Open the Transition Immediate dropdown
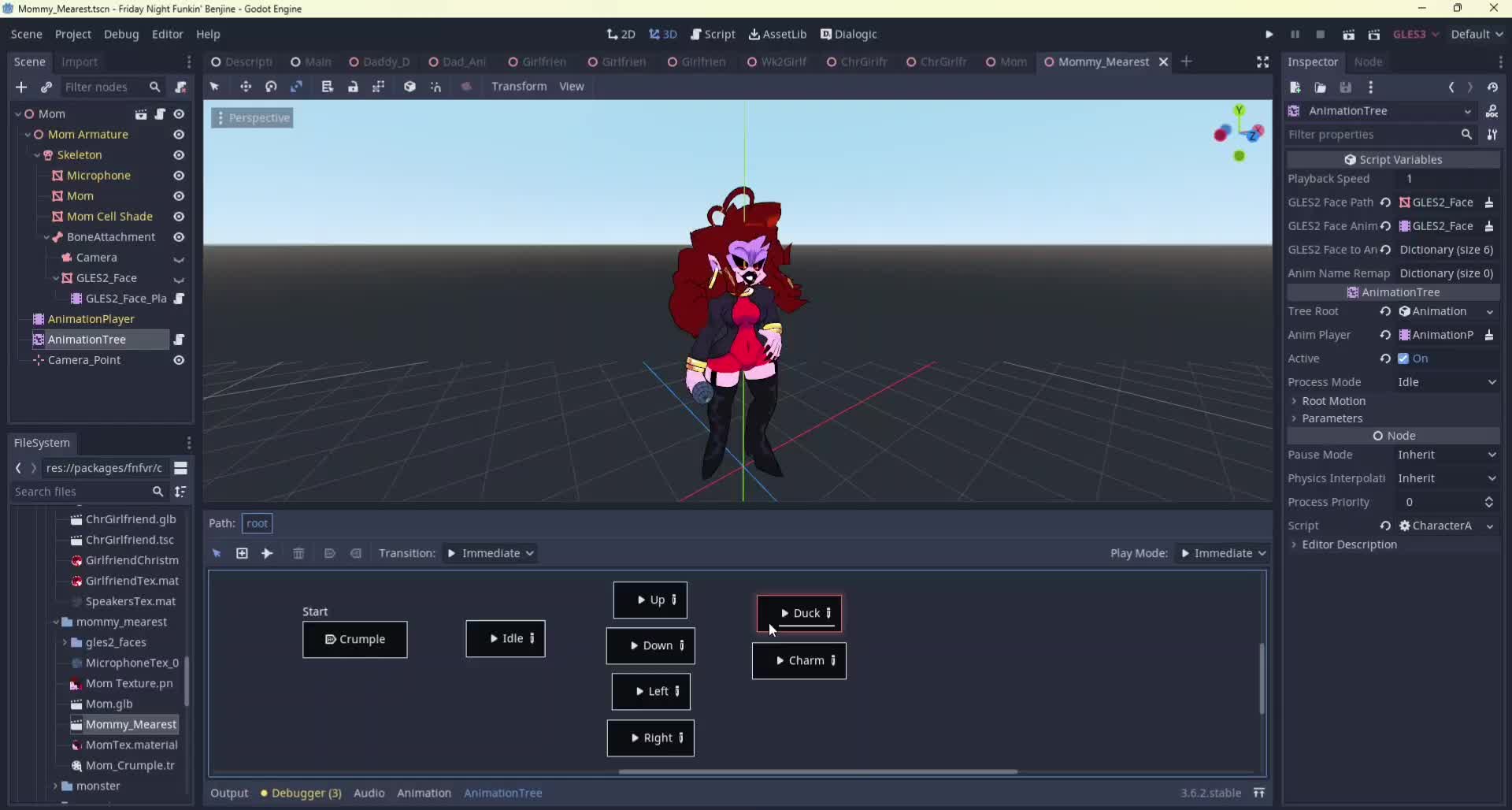This screenshot has width=1512, height=810. tap(491, 554)
